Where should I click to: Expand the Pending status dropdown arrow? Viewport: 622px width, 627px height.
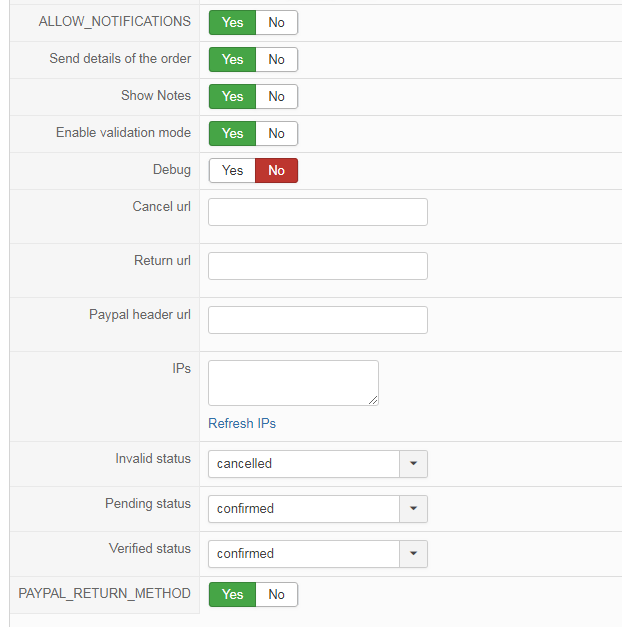pyautogui.click(x=413, y=509)
